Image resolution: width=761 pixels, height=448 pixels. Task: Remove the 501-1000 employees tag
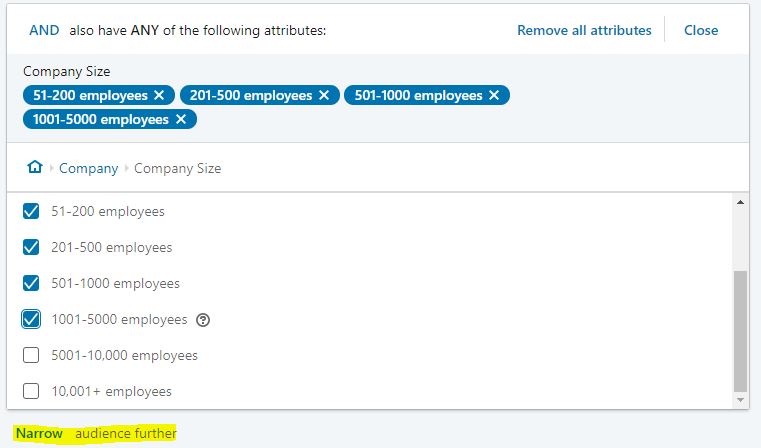[x=494, y=95]
